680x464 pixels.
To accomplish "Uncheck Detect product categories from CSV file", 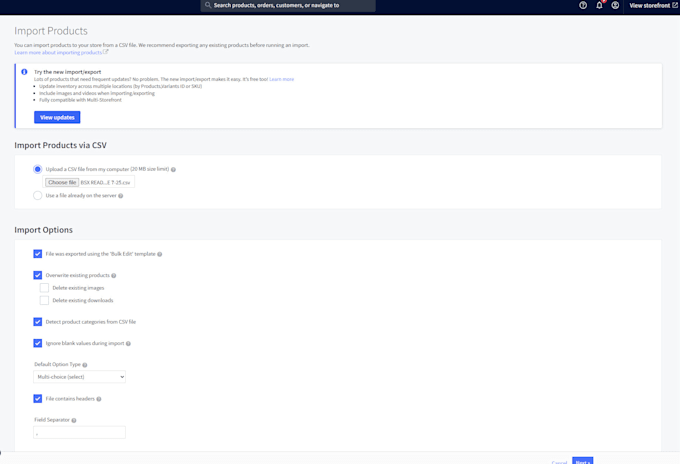I will click(38, 322).
